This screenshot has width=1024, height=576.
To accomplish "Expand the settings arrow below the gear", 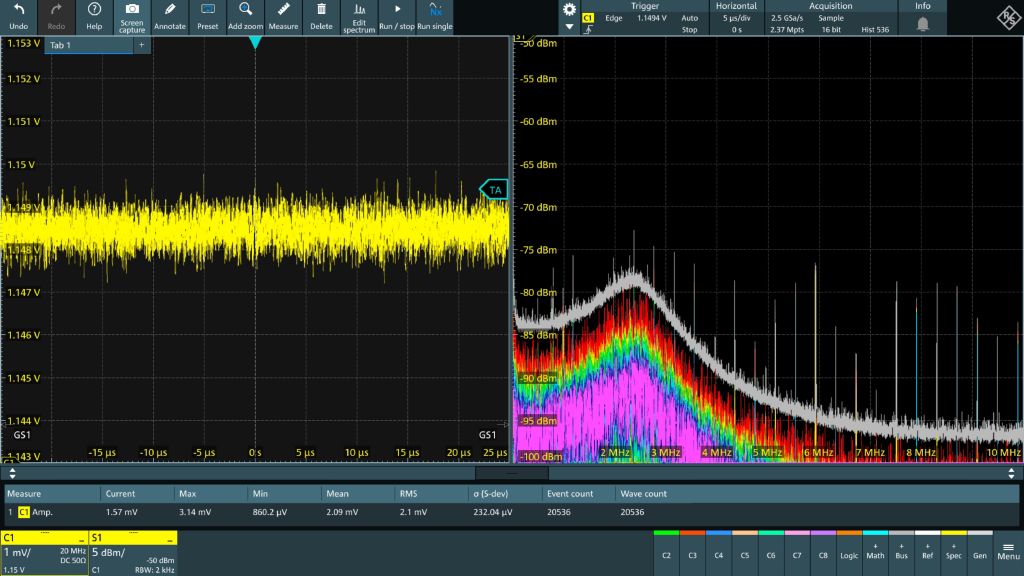I will tap(569, 27).
